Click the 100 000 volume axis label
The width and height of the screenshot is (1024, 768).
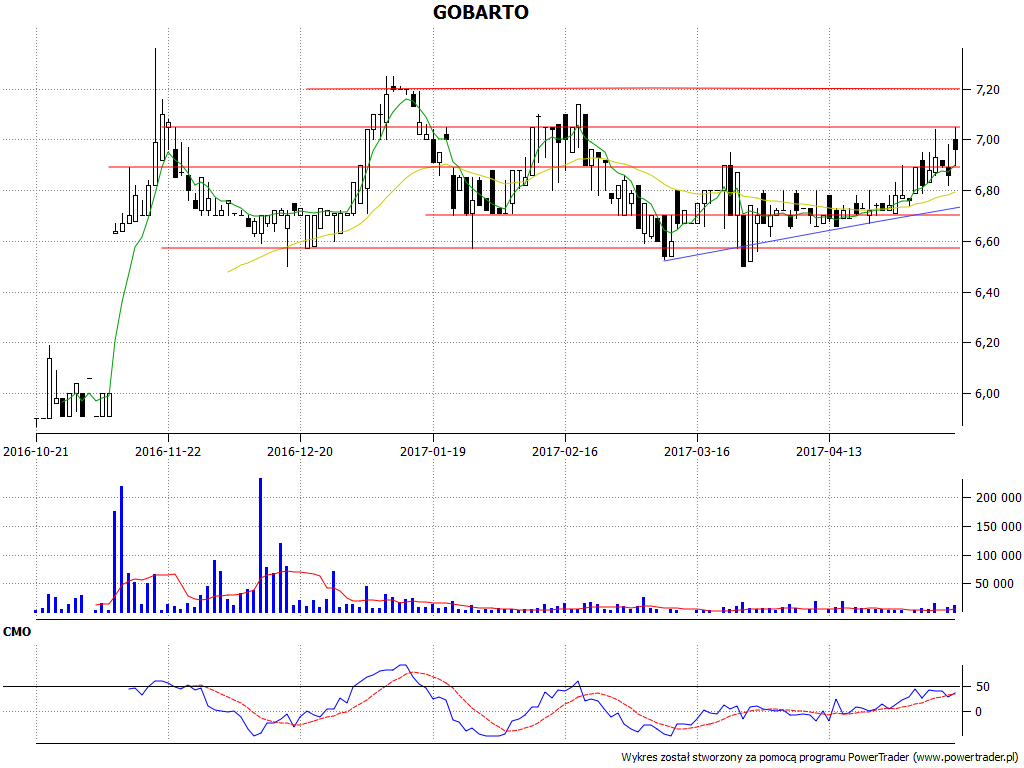[998, 555]
